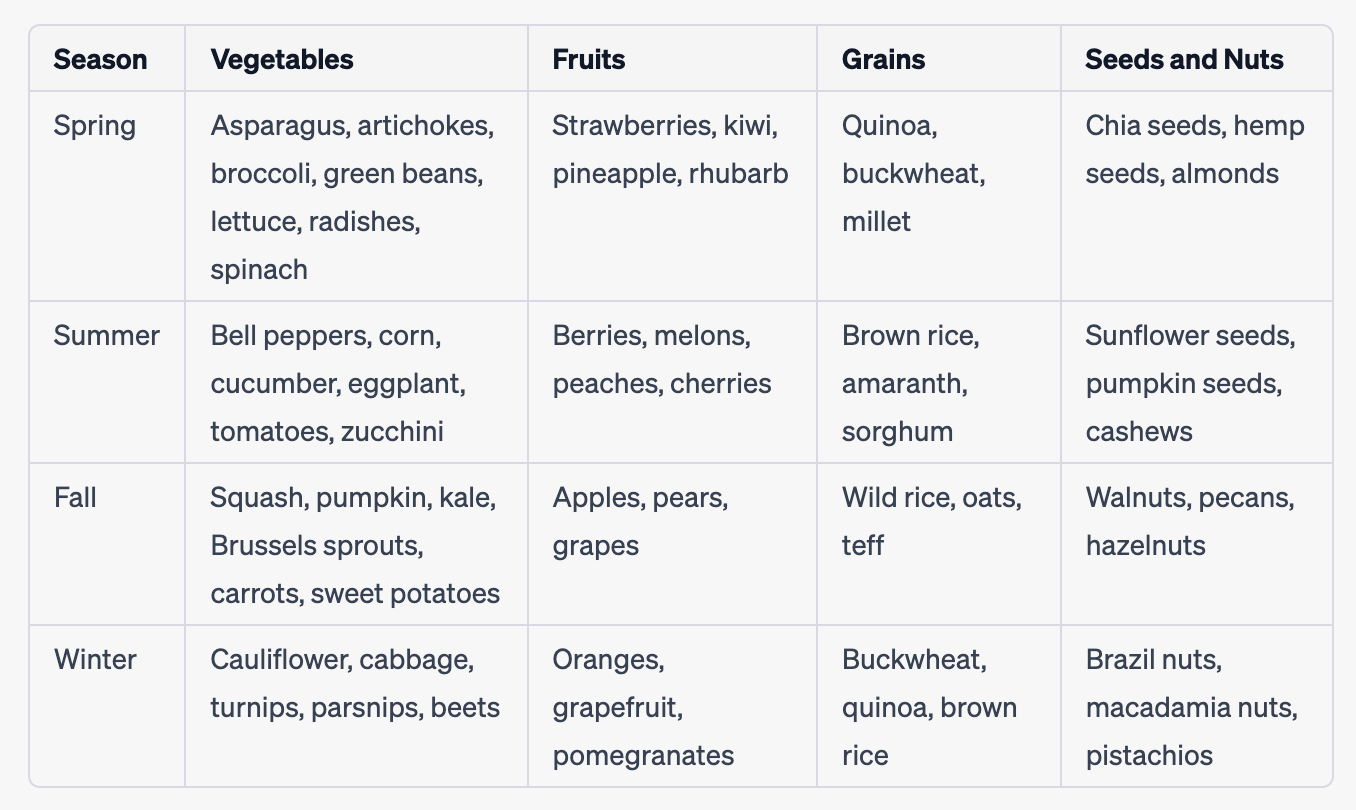Click the Squash, pumpkin, kale cell

354,545
